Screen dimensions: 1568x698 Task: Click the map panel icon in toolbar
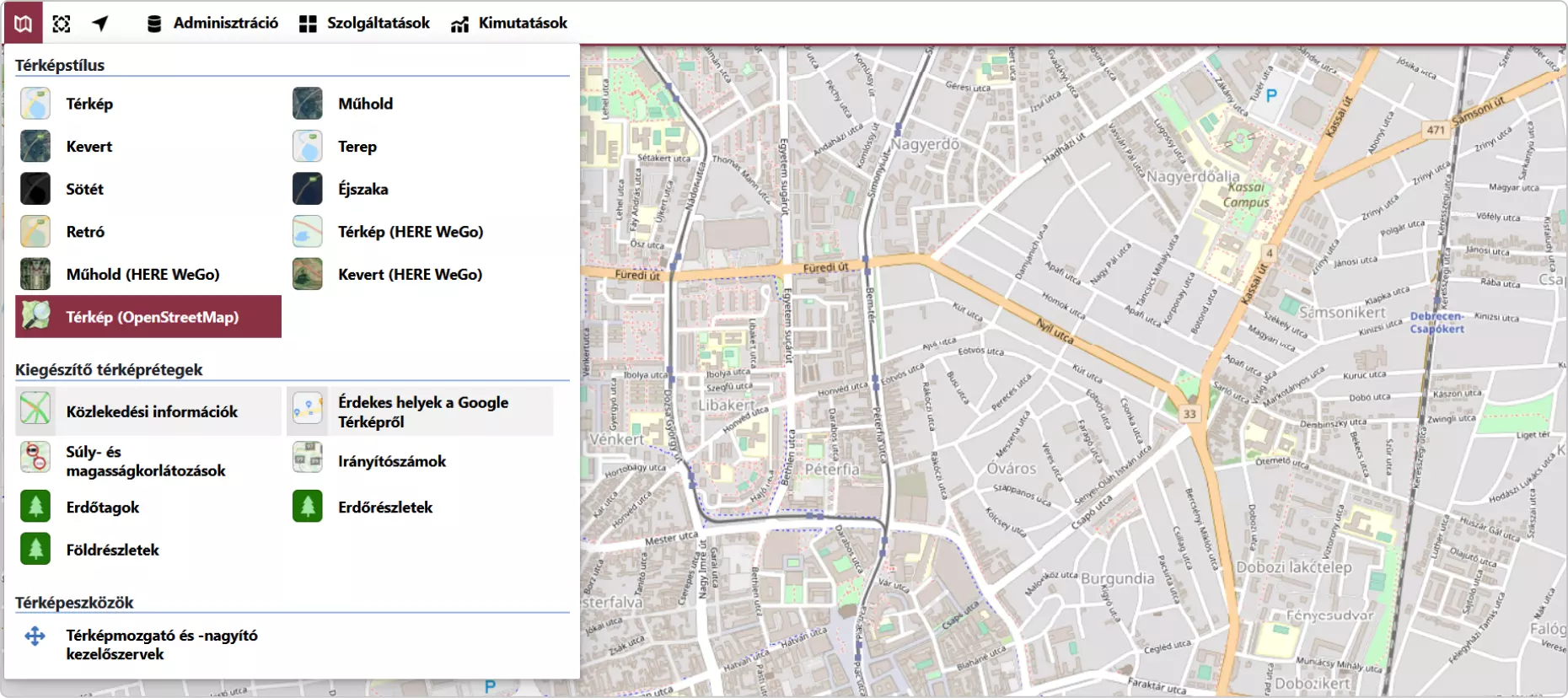click(23, 23)
